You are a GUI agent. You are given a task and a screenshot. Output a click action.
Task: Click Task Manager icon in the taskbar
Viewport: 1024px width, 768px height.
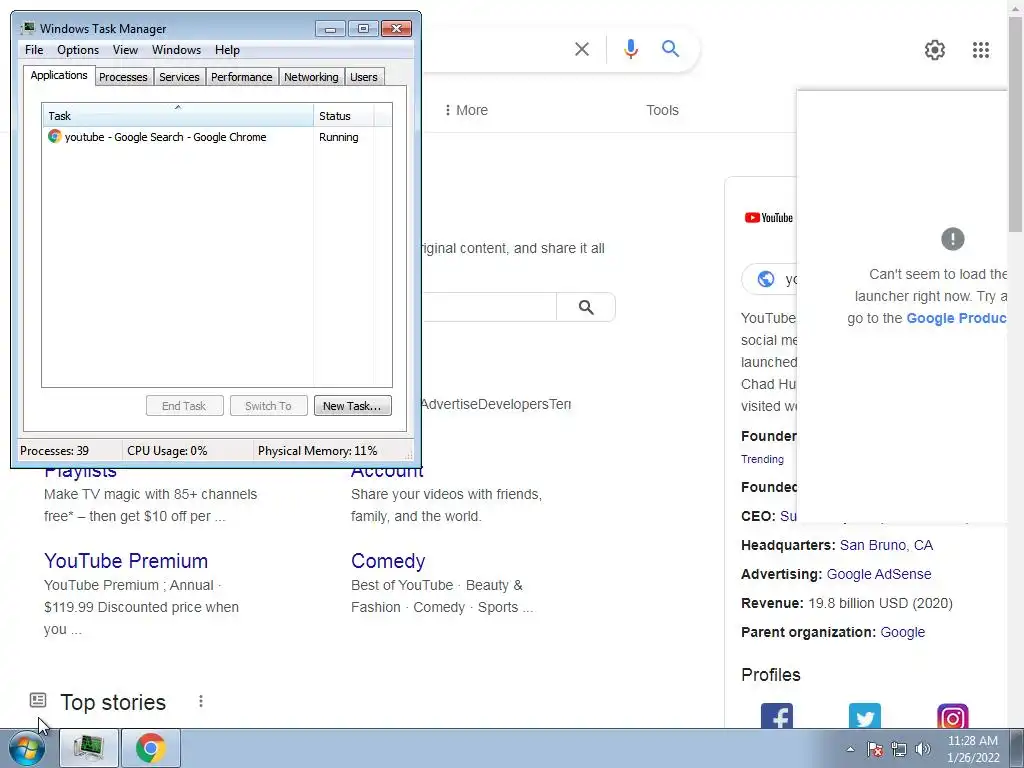(x=89, y=748)
